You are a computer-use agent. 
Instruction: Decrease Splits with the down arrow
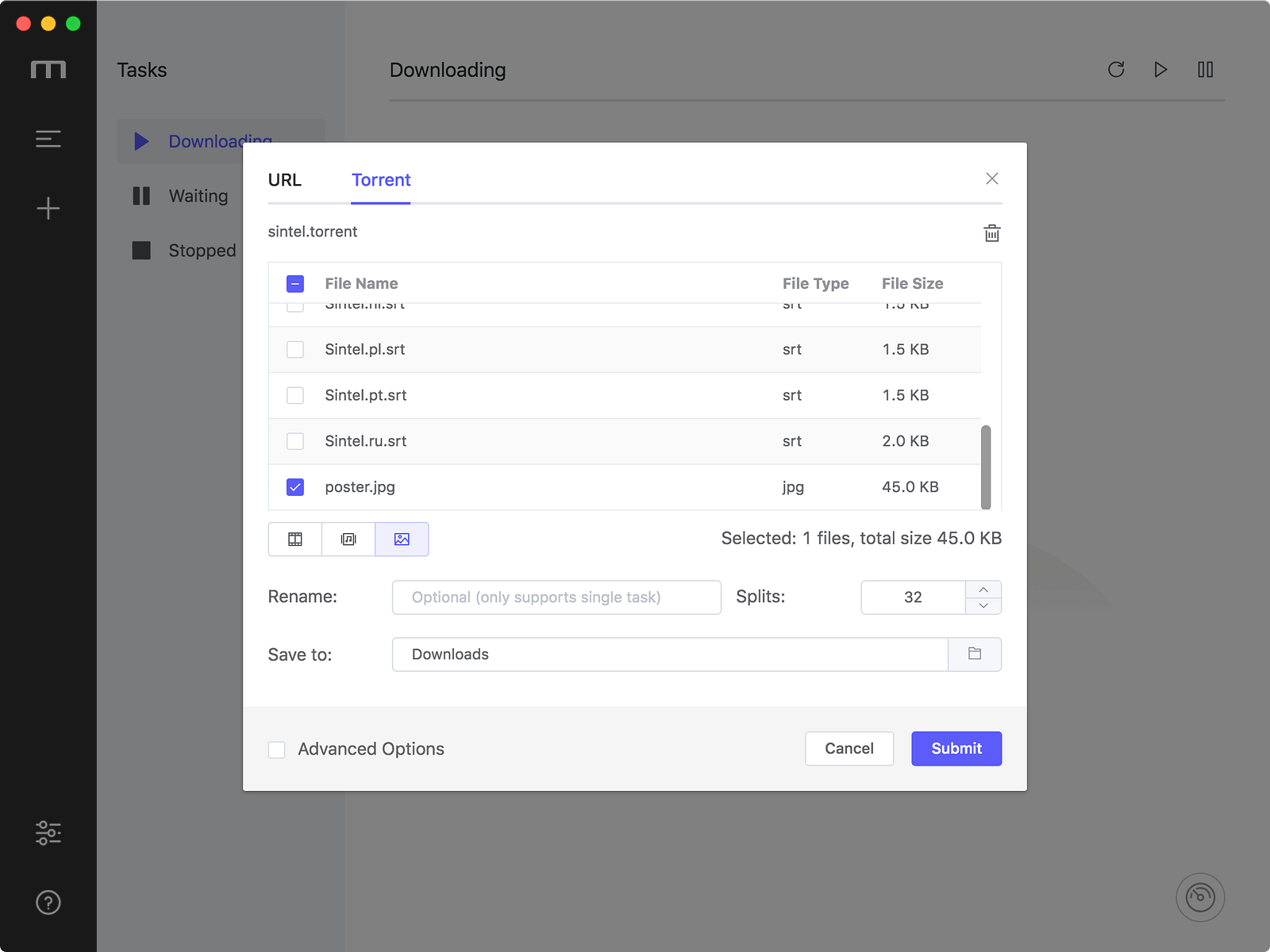(983, 605)
